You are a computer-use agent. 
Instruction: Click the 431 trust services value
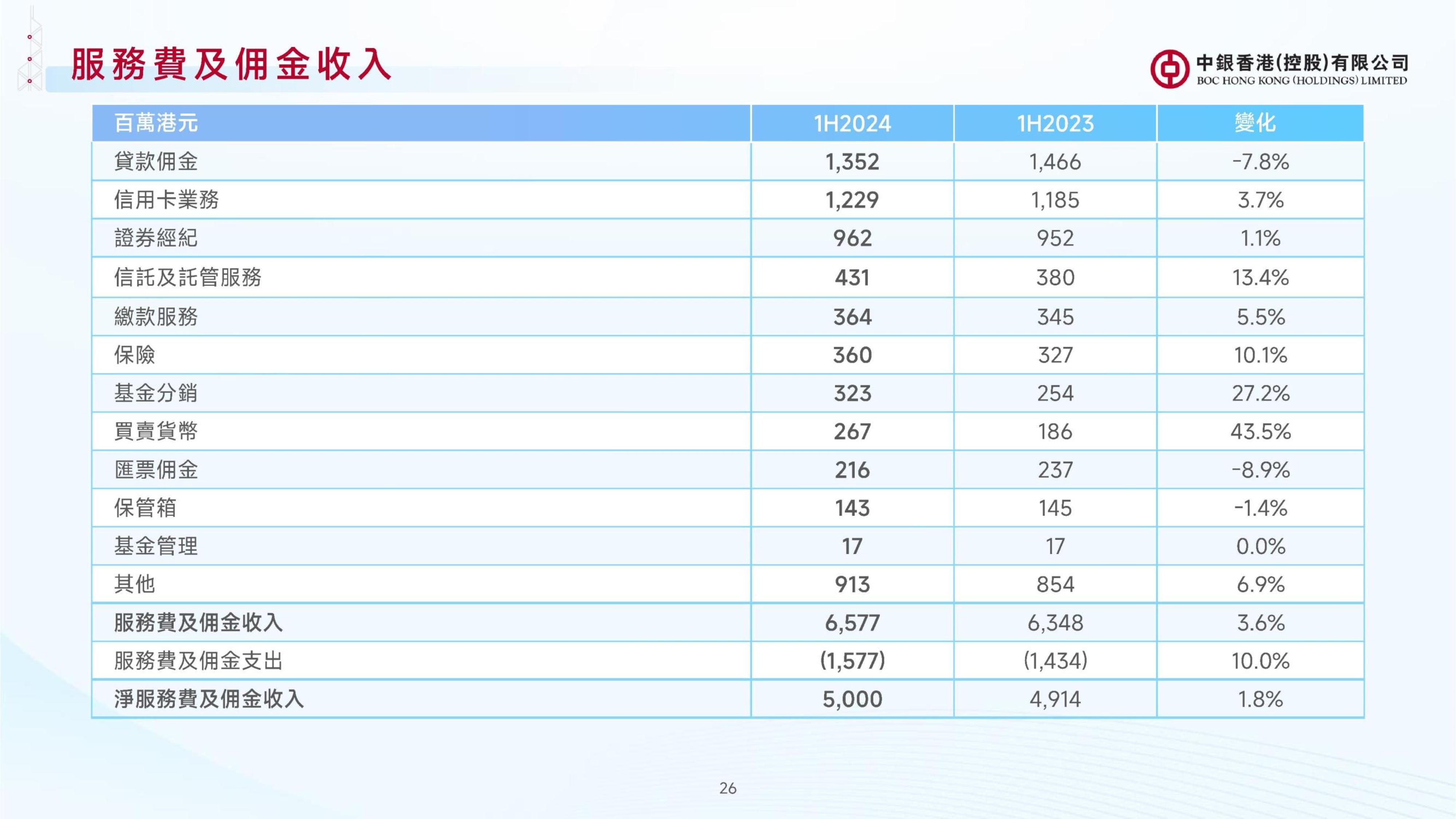[852, 277]
